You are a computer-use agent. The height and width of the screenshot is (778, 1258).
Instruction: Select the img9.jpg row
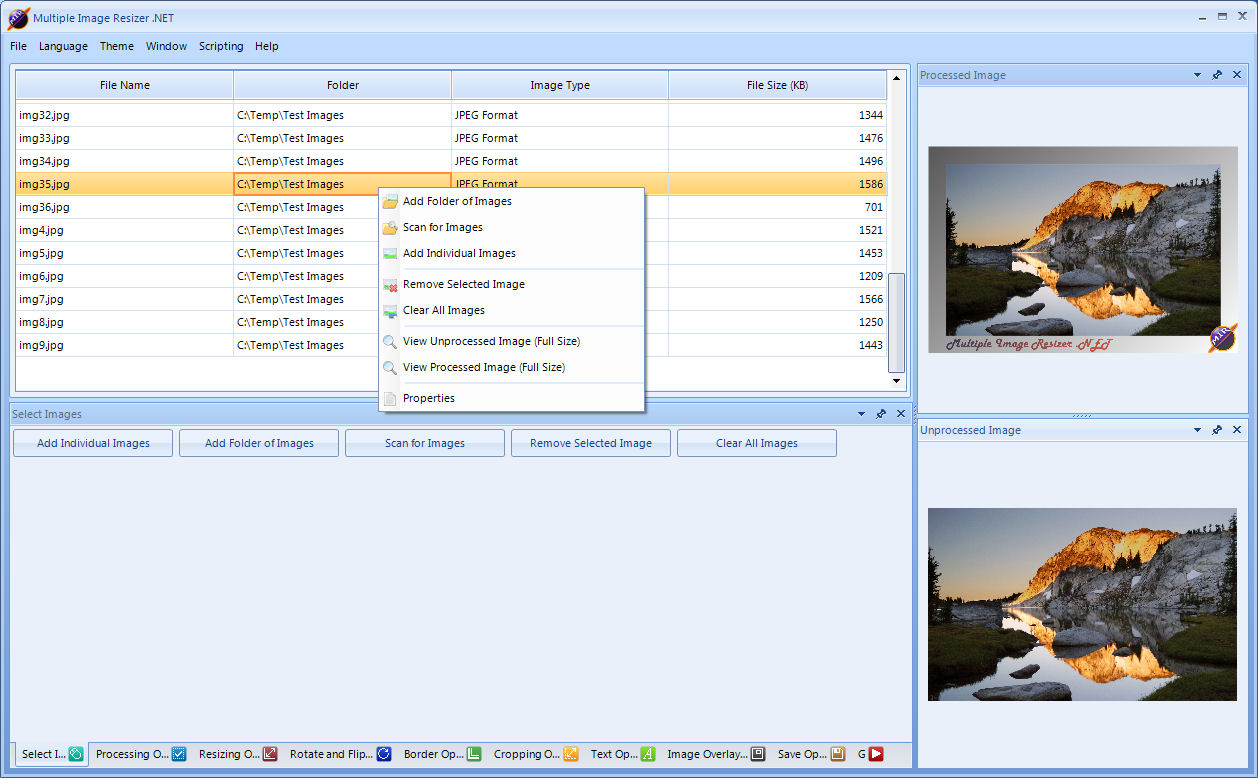pyautogui.click(x=451, y=345)
